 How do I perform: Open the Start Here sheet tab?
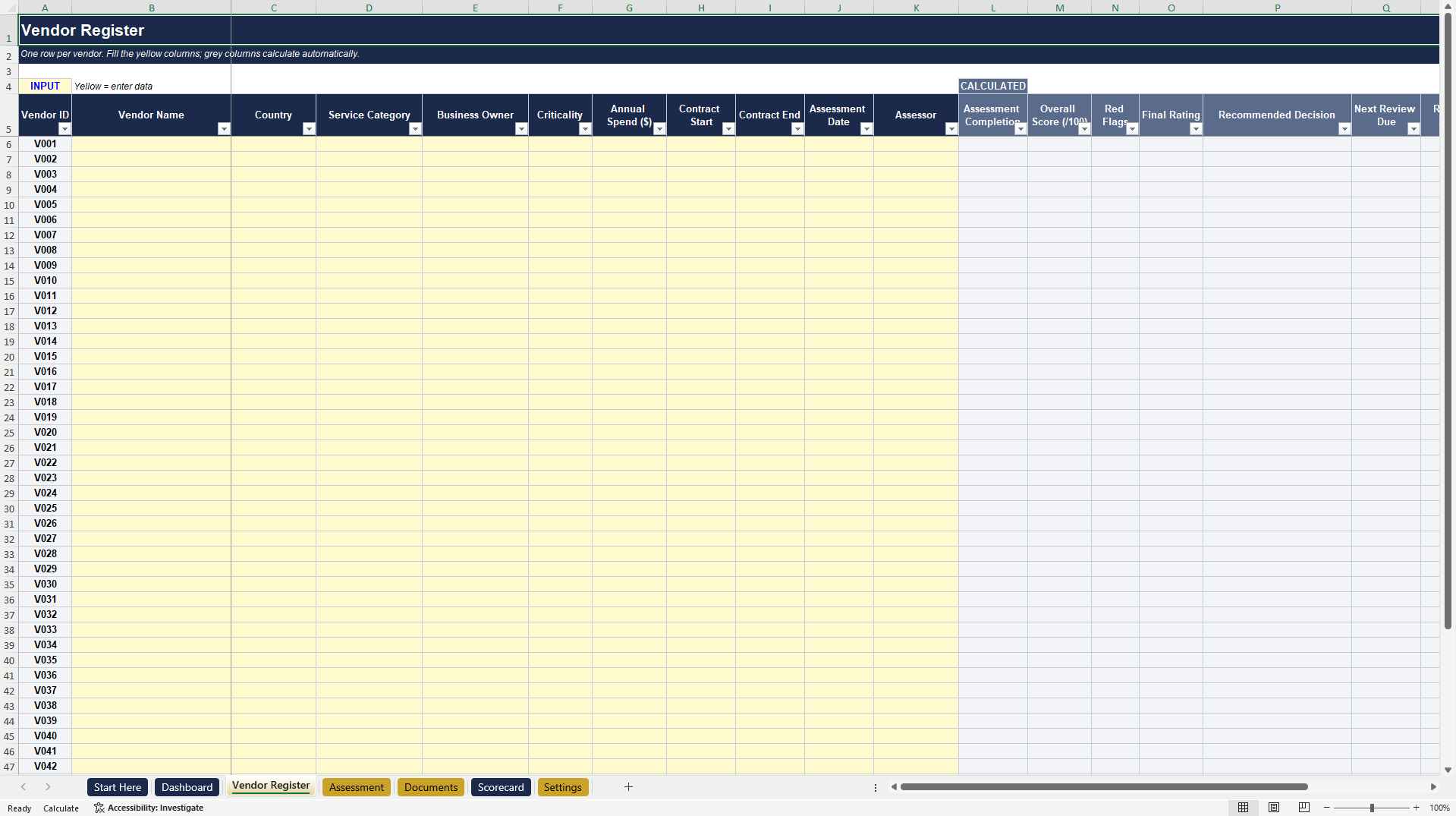118,787
